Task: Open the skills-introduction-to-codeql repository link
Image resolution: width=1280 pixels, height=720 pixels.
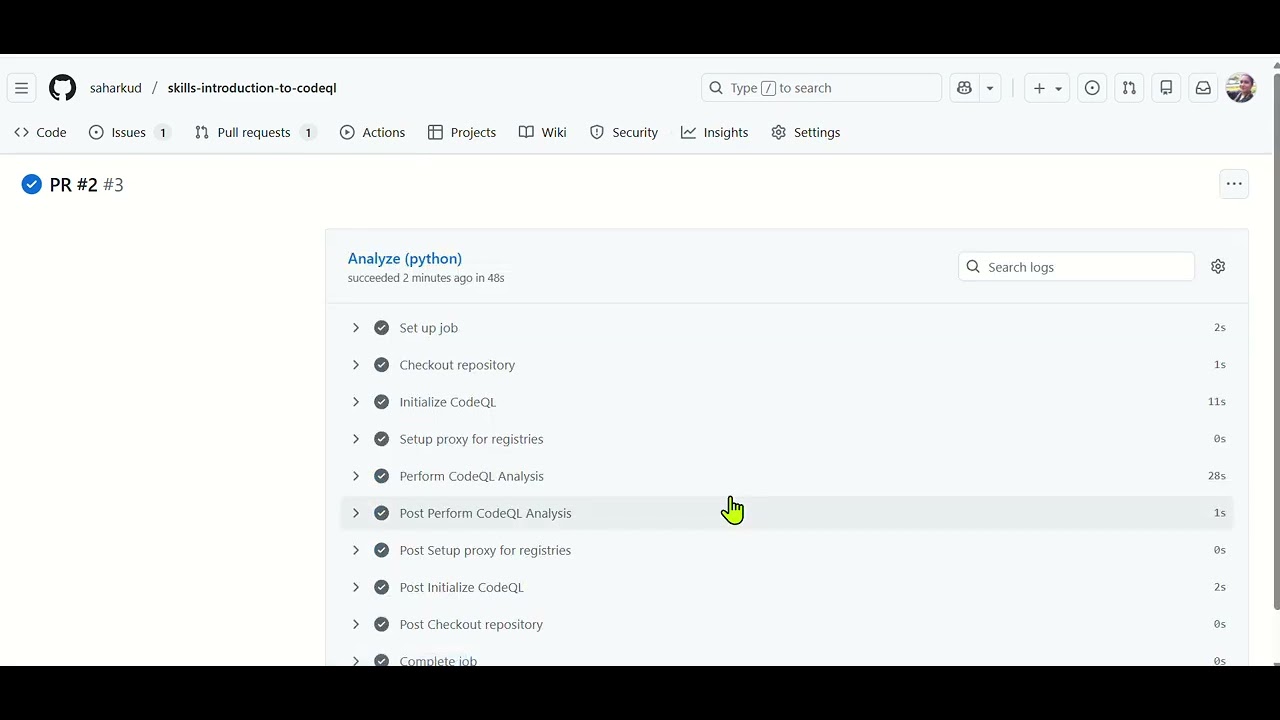Action: (252, 88)
